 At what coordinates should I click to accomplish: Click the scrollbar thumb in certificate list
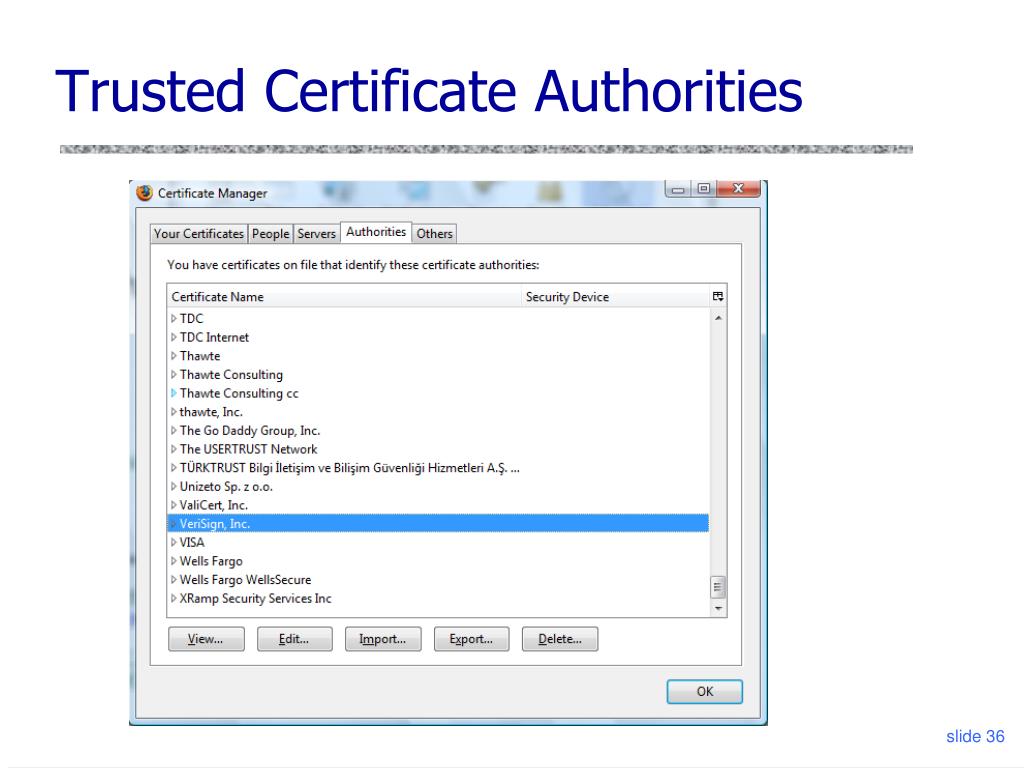coord(718,587)
